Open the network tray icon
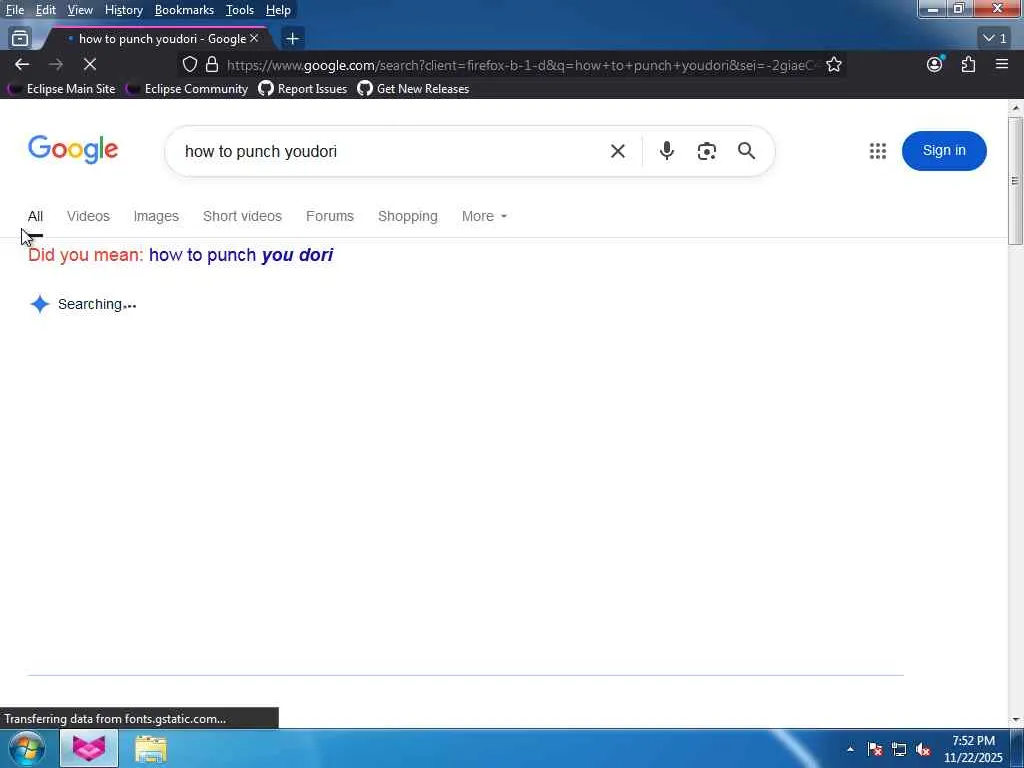The width and height of the screenshot is (1024, 768). [899, 749]
